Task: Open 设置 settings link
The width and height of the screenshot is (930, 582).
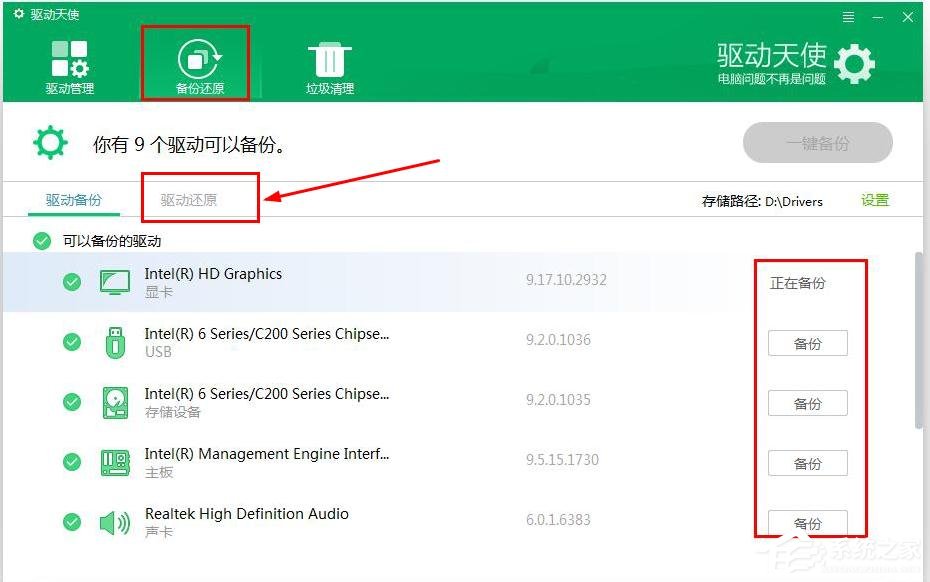Action: pyautogui.click(x=874, y=200)
